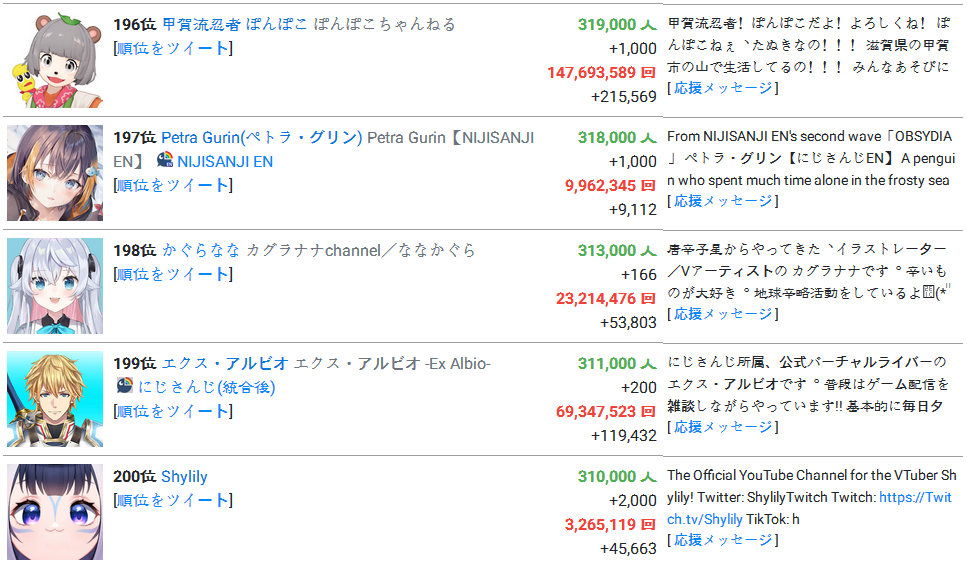Open the かぐらなな channel link

(x=201, y=250)
